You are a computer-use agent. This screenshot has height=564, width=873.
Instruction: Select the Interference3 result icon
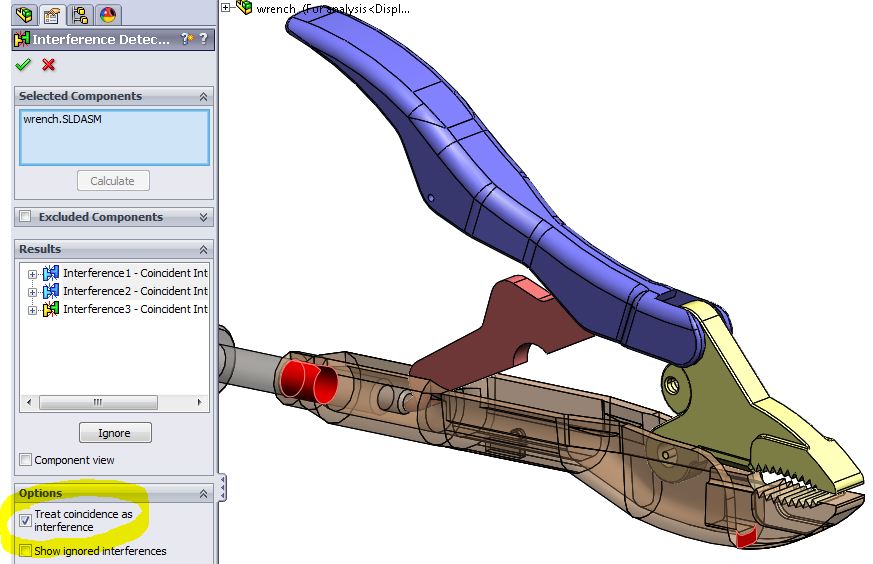click(x=50, y=309)
